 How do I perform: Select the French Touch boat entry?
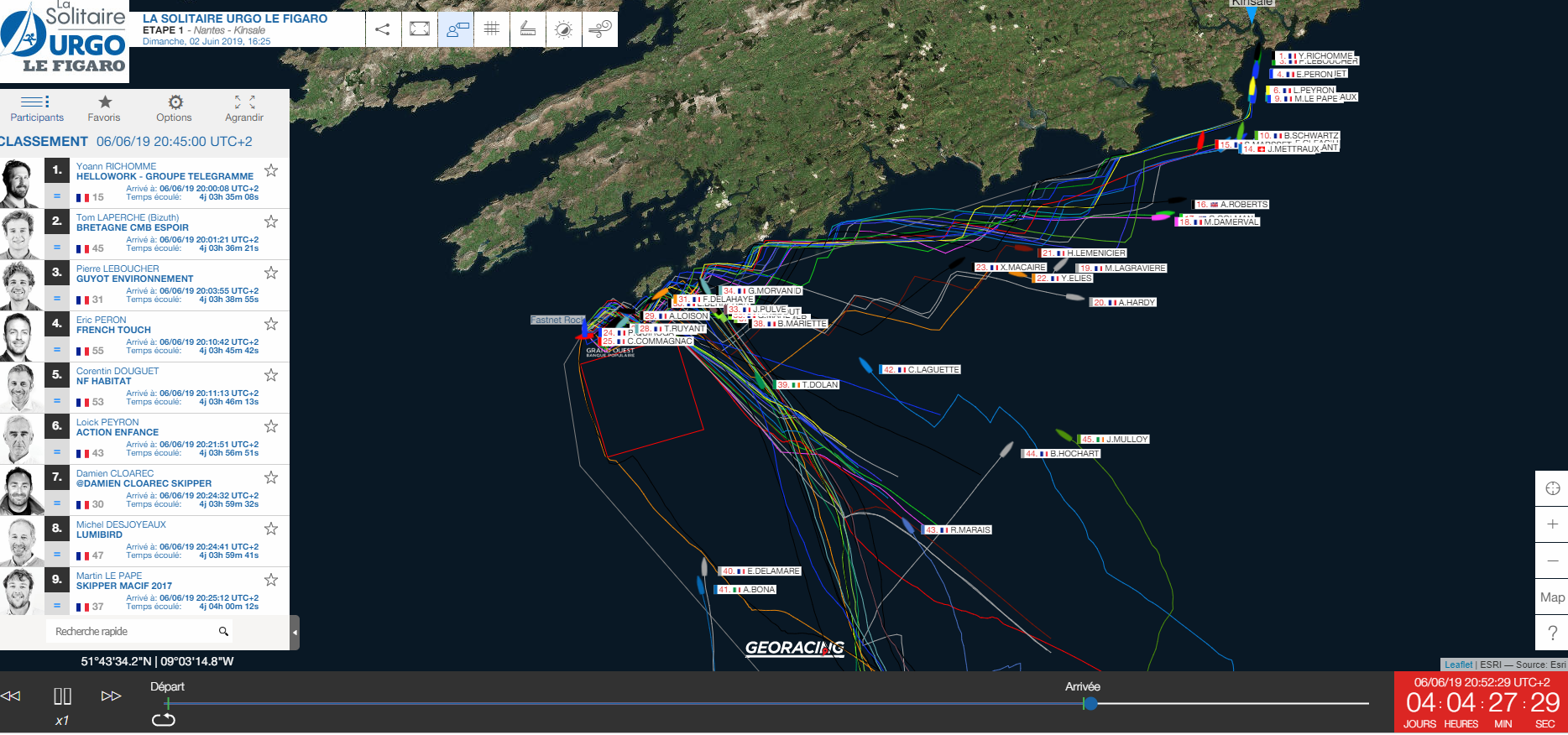click(x=113, y=330)
